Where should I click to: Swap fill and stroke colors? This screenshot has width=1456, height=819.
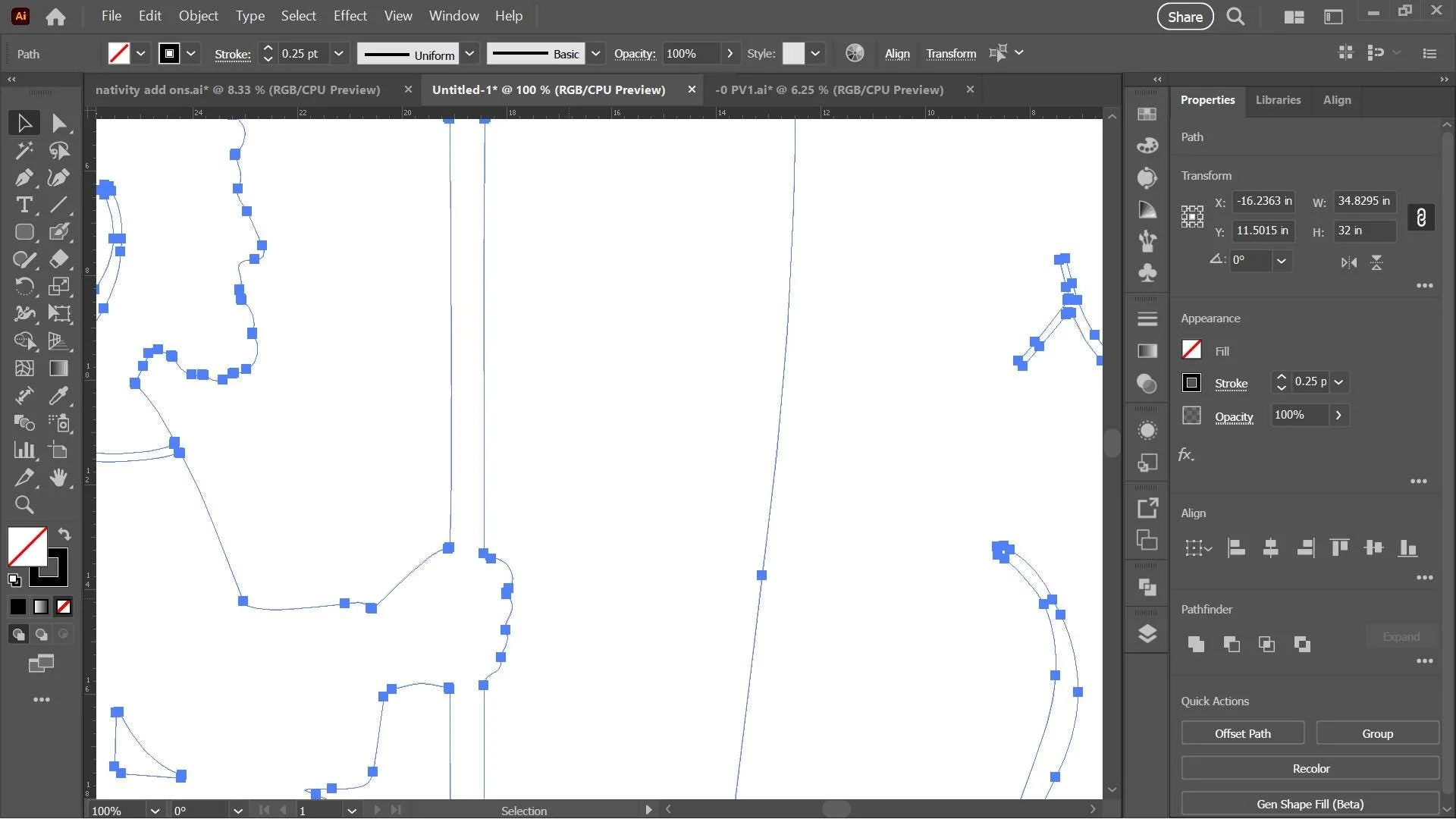(64, 534)
